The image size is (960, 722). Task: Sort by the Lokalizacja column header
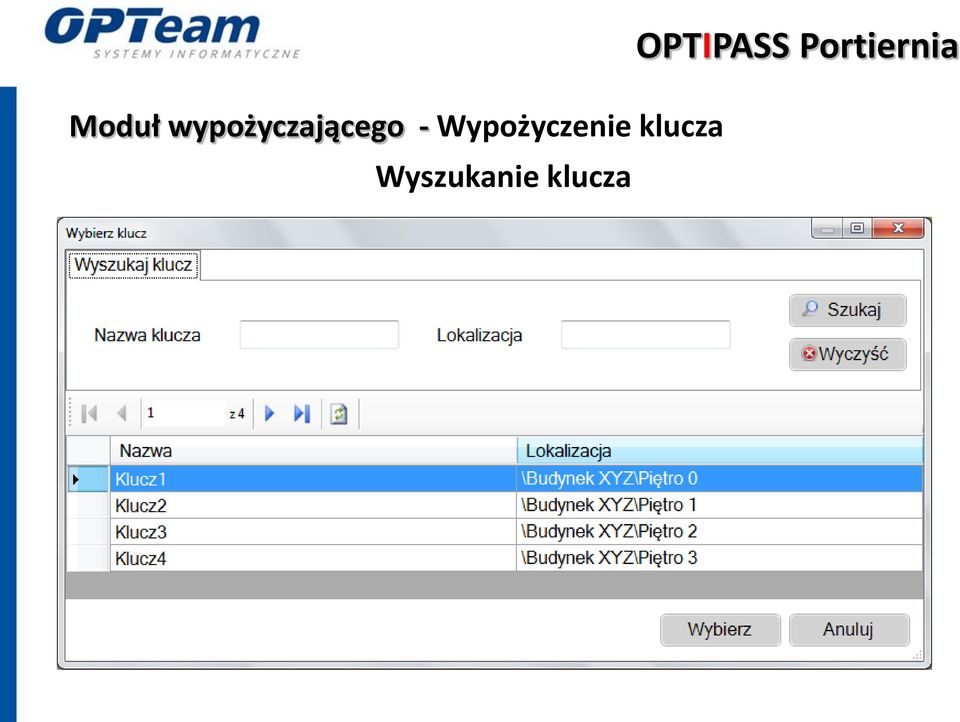coord(720,451)
